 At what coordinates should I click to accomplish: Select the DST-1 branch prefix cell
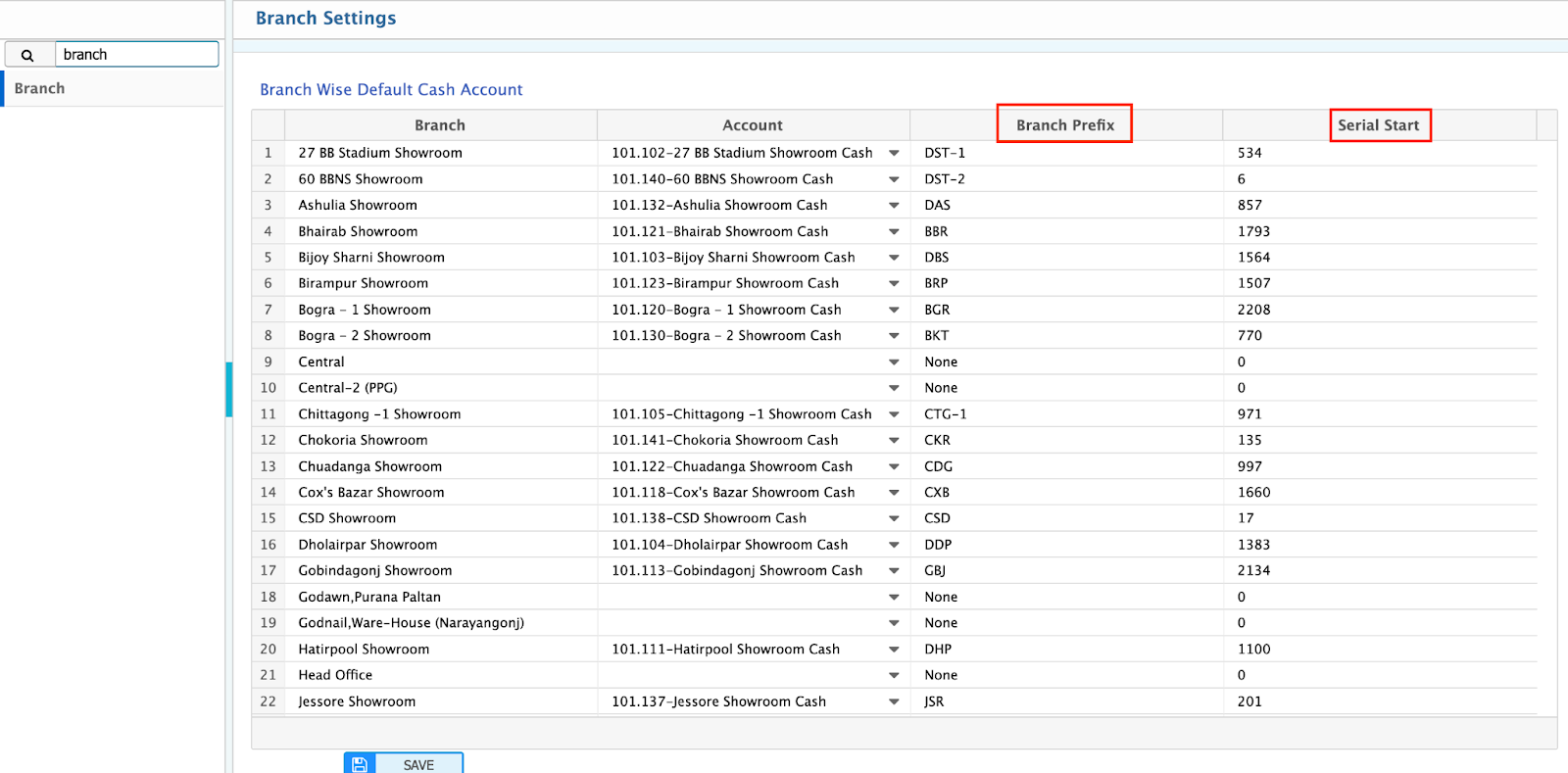pos(1065,153)
